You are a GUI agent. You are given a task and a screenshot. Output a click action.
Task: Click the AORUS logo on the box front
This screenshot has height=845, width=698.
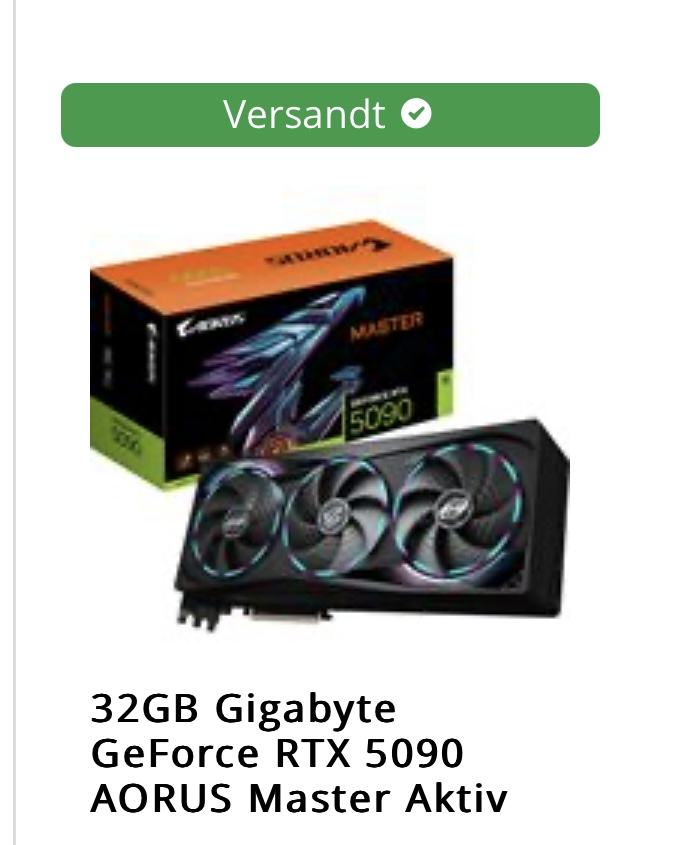tap(210, 323)
